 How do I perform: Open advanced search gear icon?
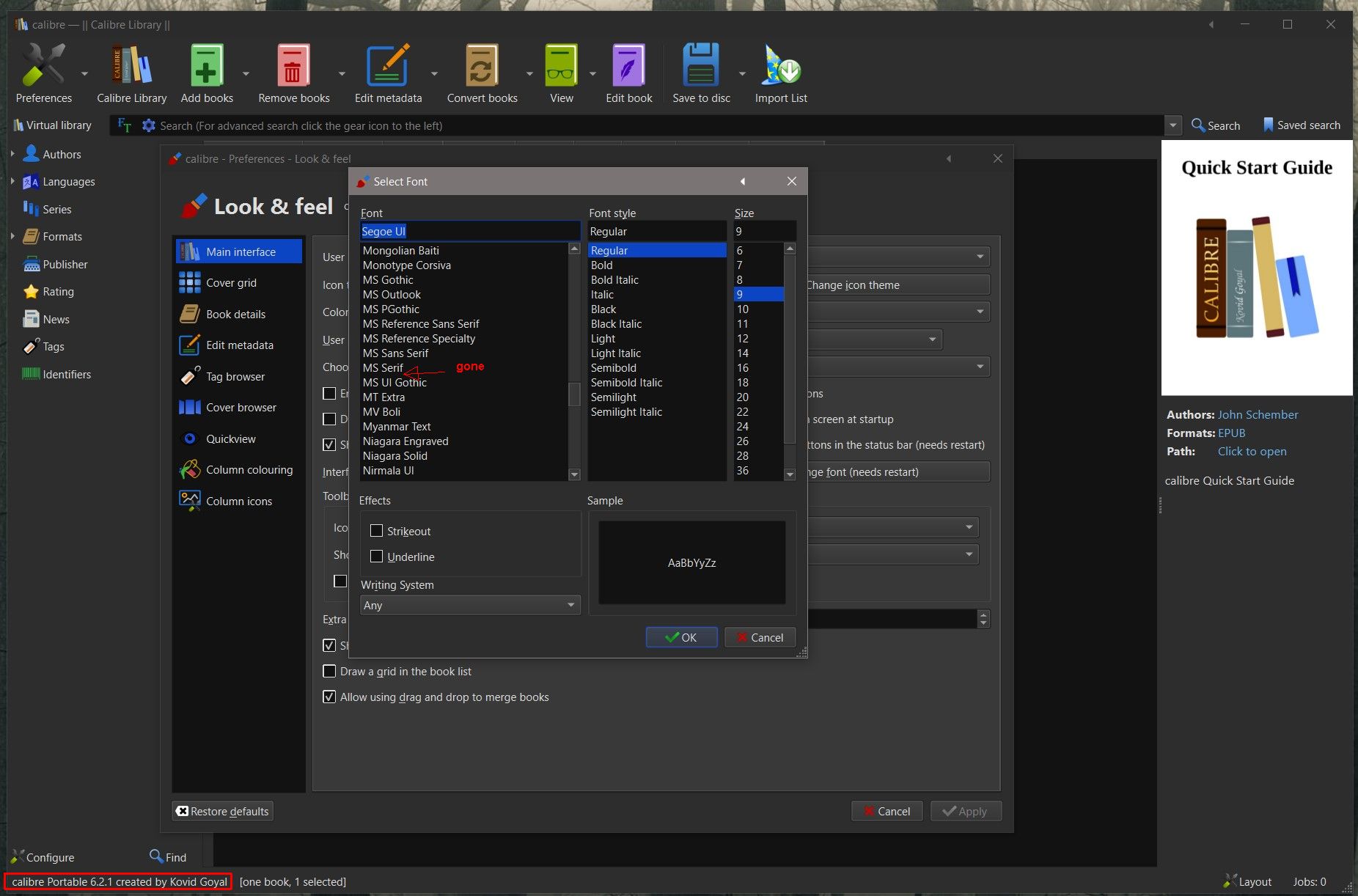pyautogui.click(x=148, y=125)
